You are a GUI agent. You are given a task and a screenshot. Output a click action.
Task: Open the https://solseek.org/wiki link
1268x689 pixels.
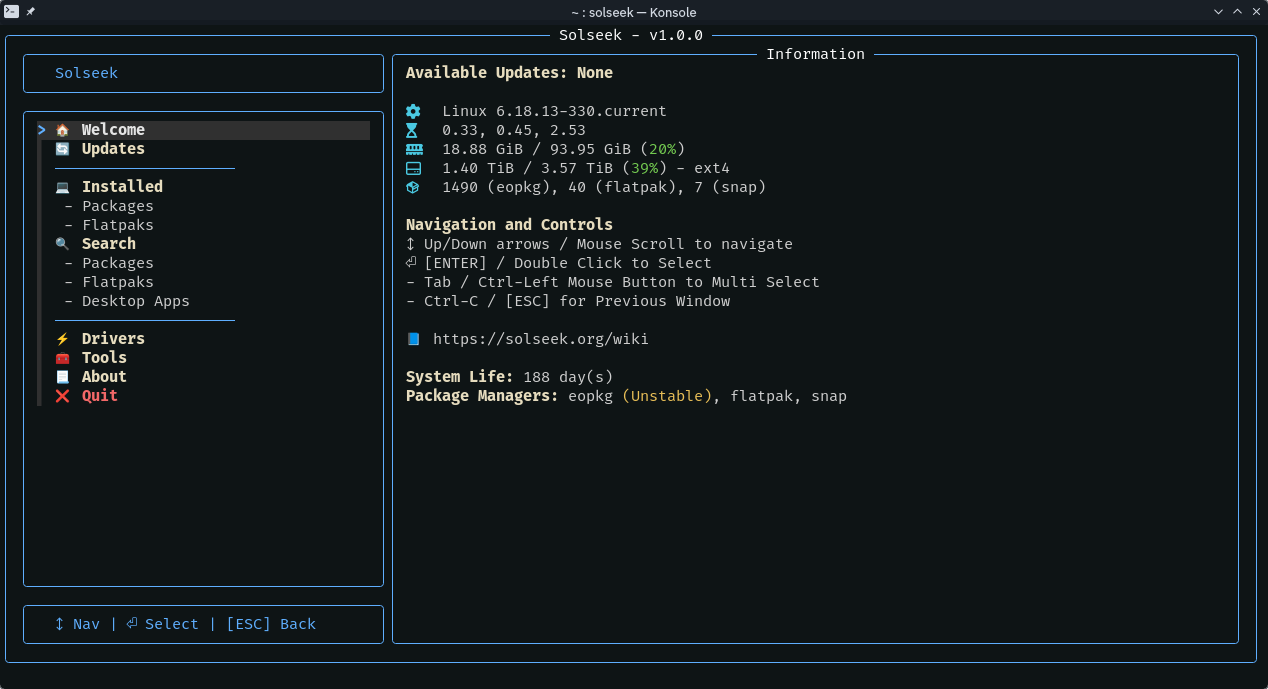[541, 339]
